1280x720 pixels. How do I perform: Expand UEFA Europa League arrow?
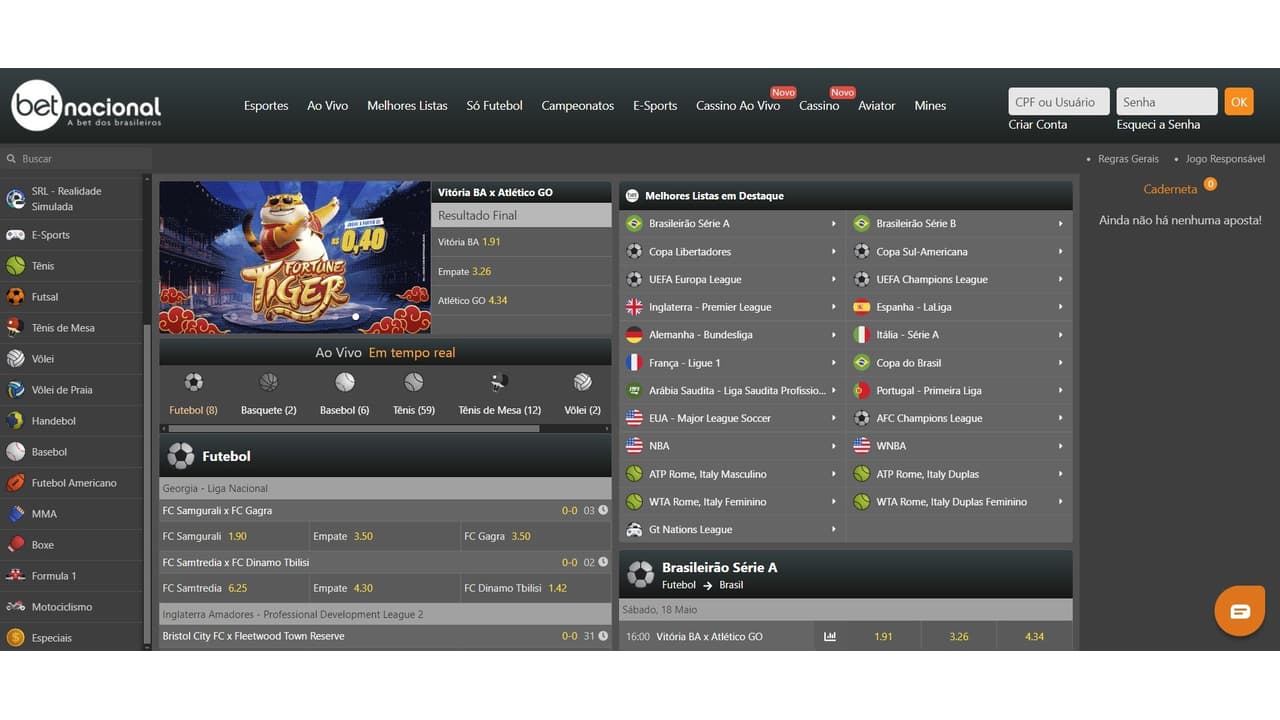tap(834, 279)
